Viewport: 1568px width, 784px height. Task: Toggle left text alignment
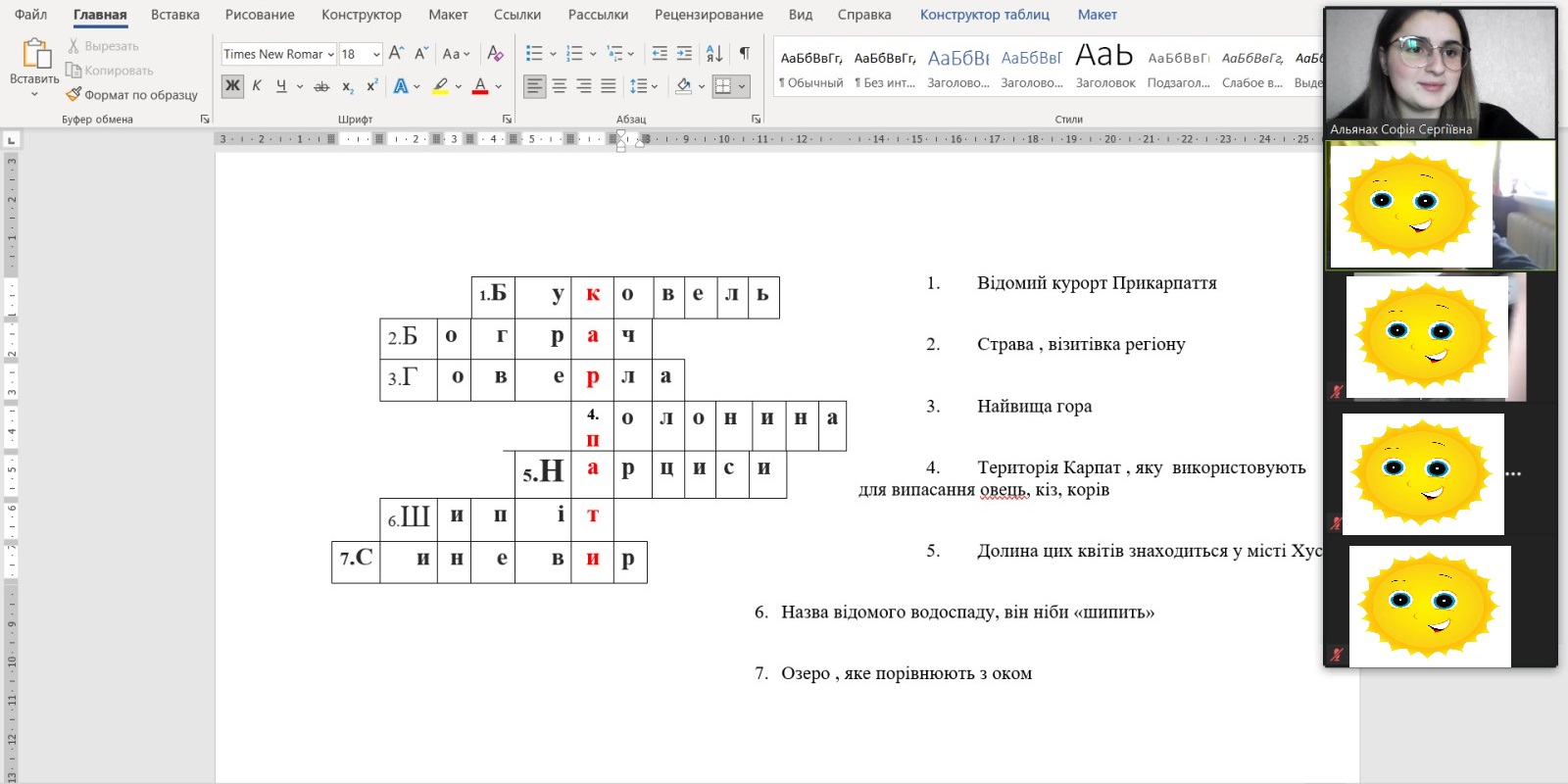(x=534, y=86)
